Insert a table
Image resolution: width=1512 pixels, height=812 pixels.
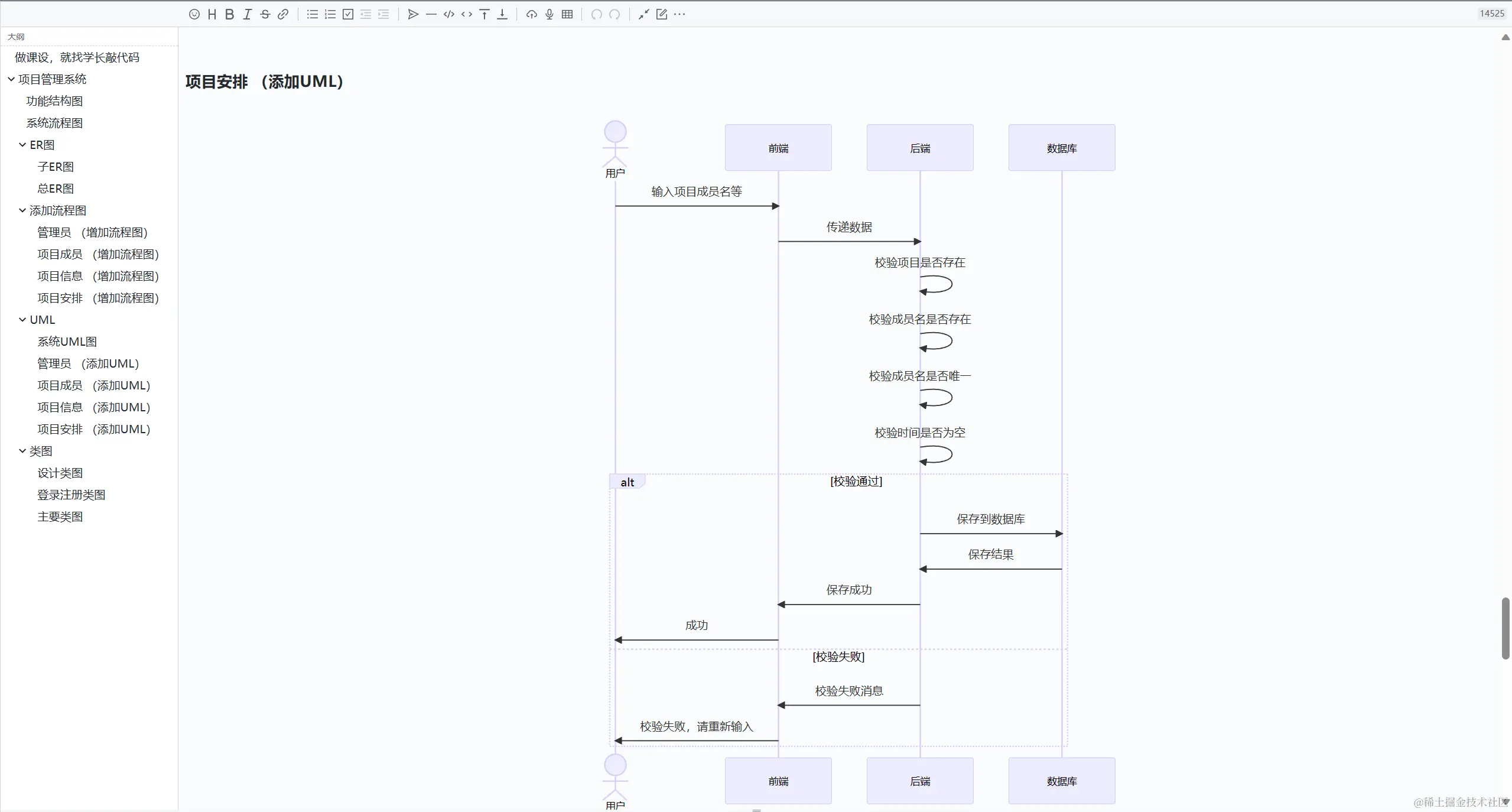tap(567, 14)
